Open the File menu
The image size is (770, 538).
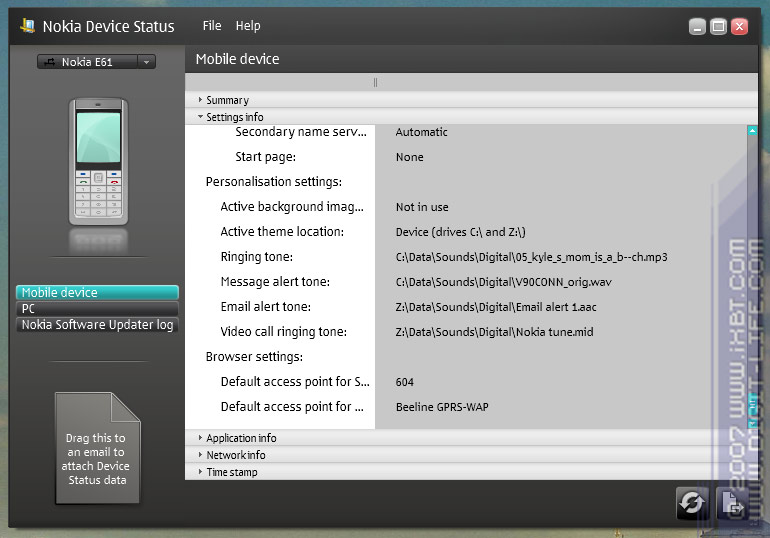[x=212, y=26]
